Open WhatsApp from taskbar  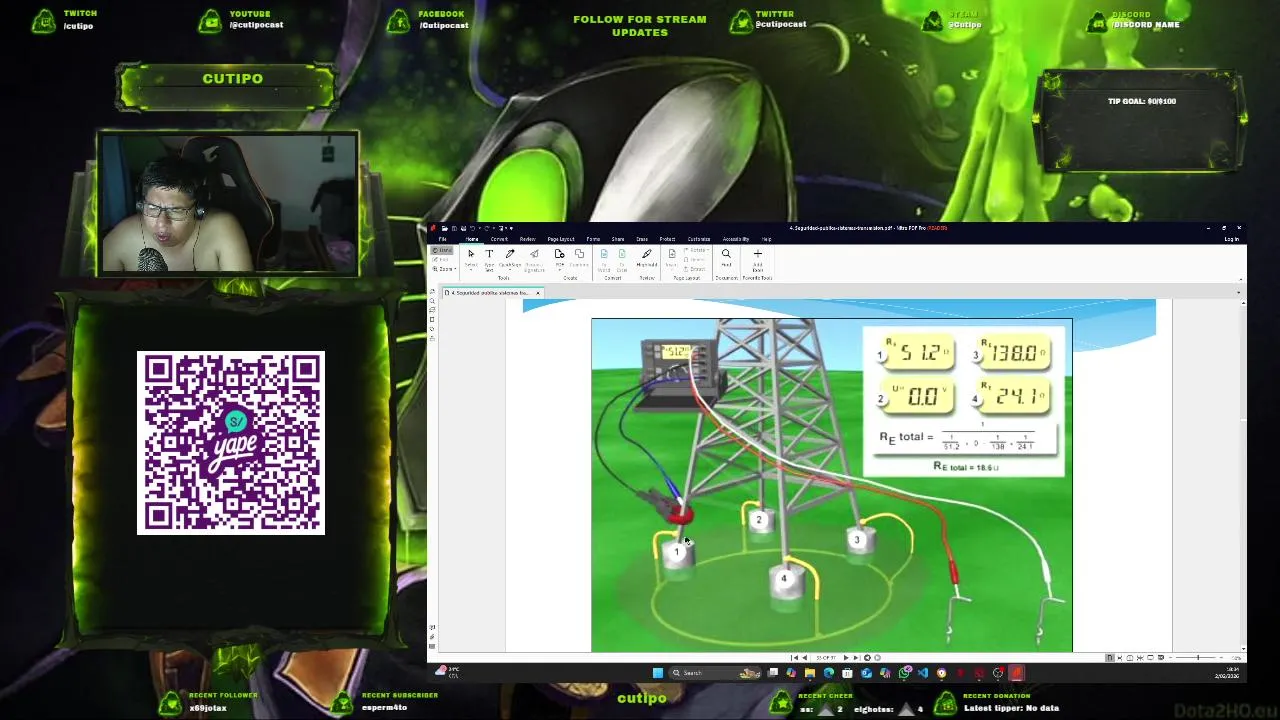(904, 673)
